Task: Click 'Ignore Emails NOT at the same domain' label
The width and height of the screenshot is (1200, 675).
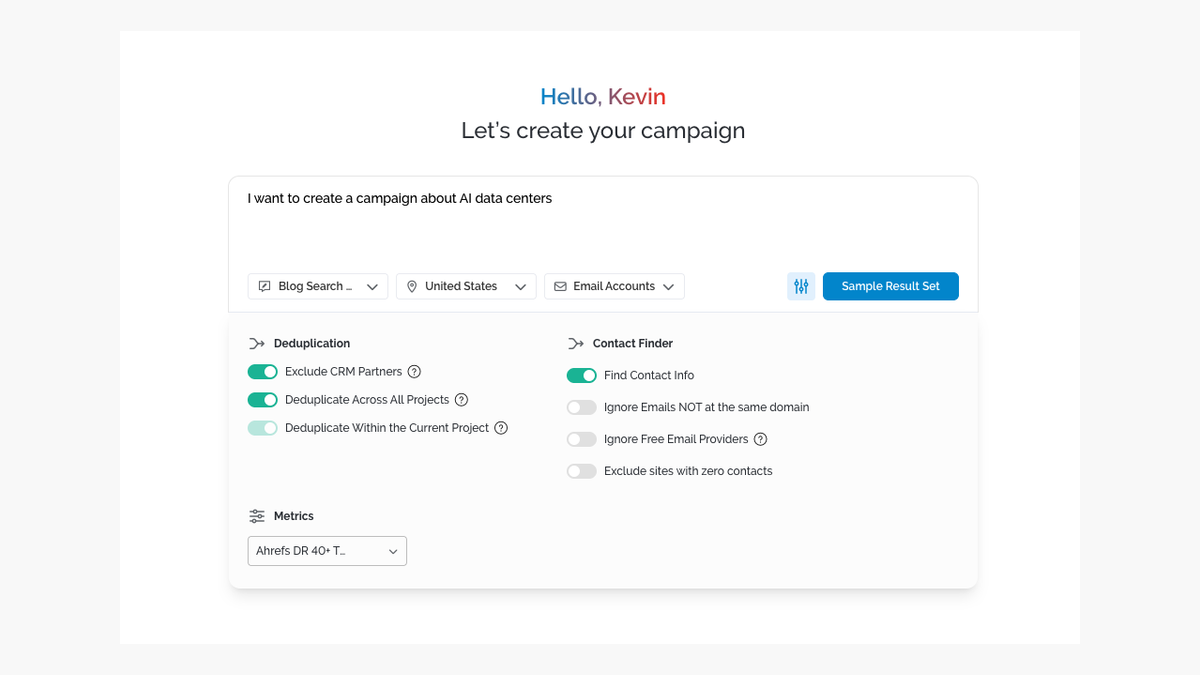Action: coord(707,407)
